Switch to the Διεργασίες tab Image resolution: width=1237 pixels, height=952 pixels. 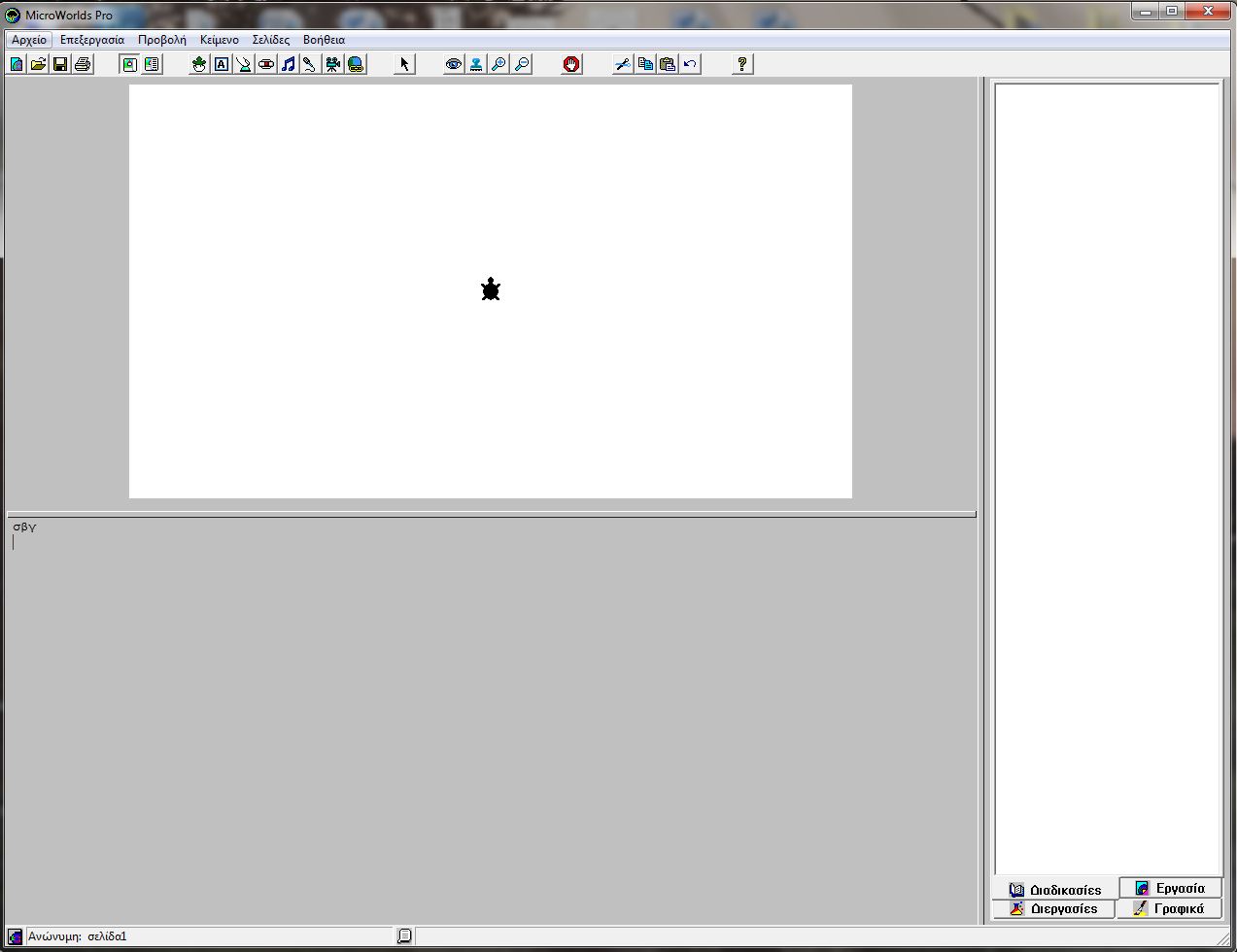tap(1053, 908)
